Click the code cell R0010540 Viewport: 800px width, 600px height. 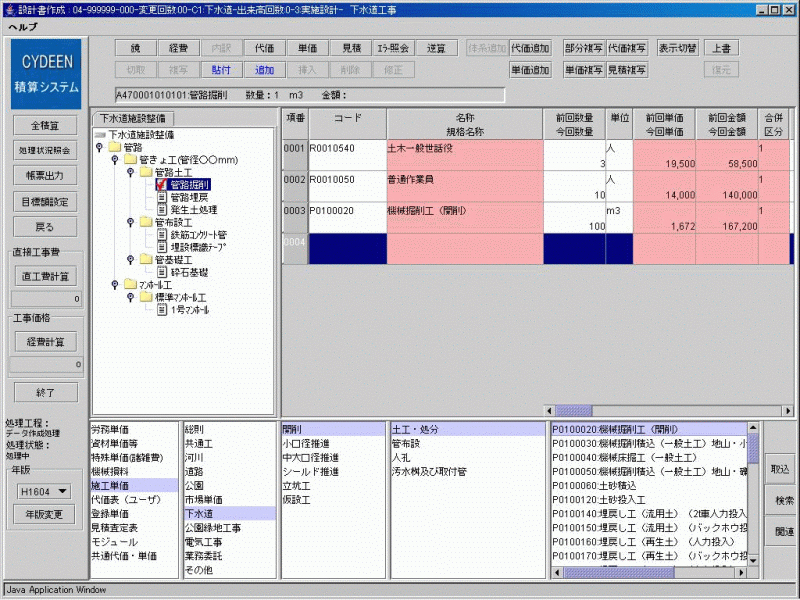tap(346, 148)
